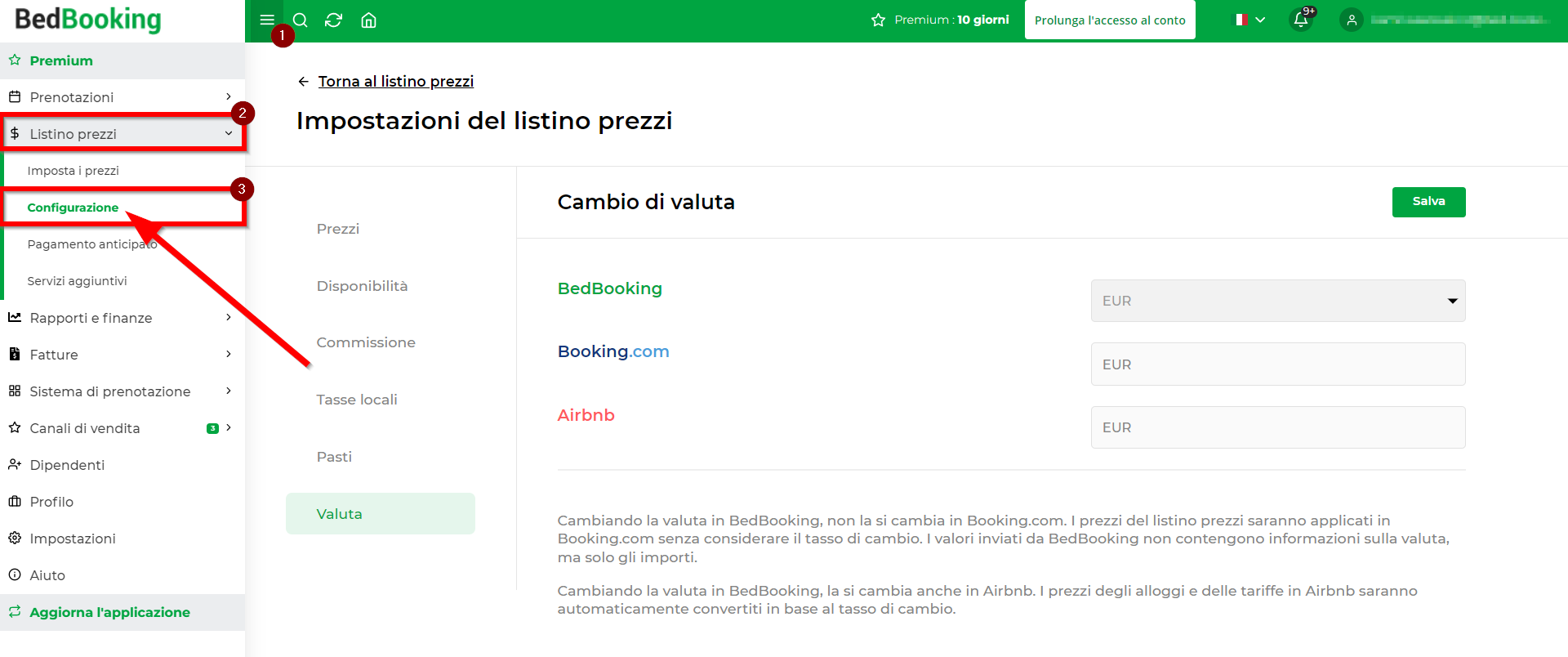The image size is (1568, 657).
Task: Click the Premium star icon in top bar
Action: click(878, 20)
